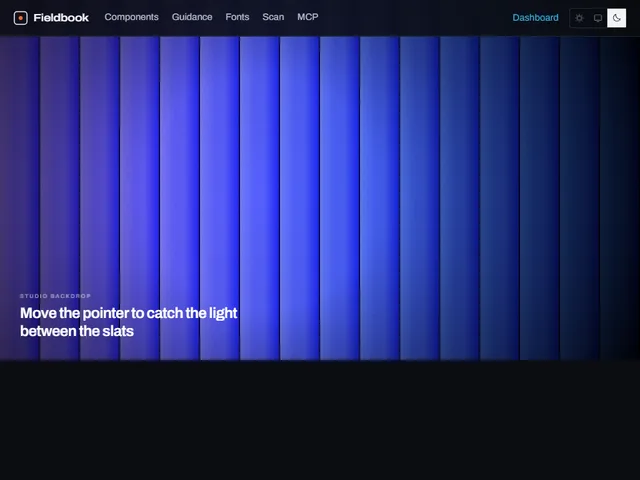
Task: Click the Fieldbook wordmark text
Action: tap(61, 18)
